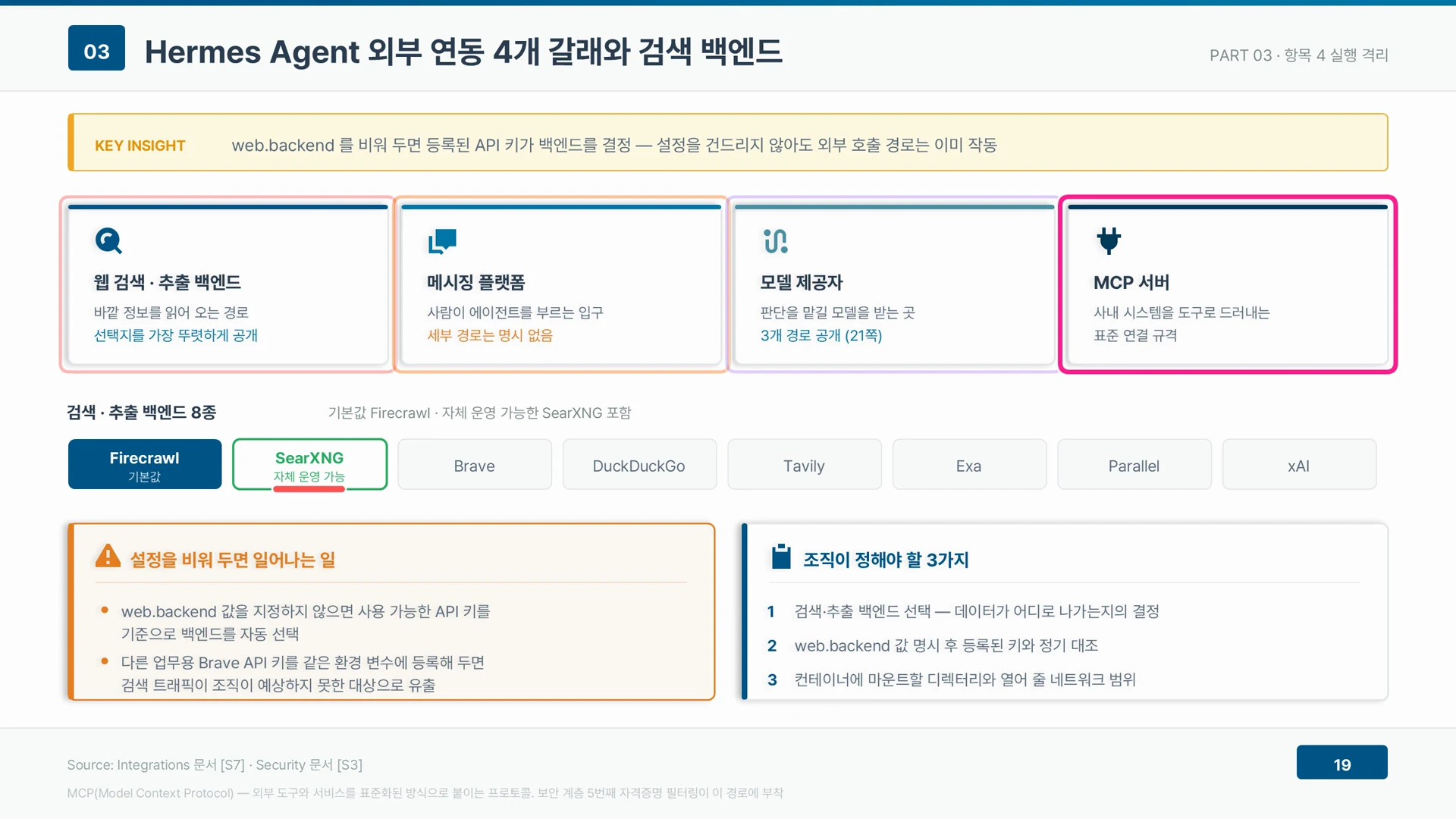This screenshot has height=819, width=1456.
Task: Select the Parallel backend chip
Action: (x=1134, y=464)
